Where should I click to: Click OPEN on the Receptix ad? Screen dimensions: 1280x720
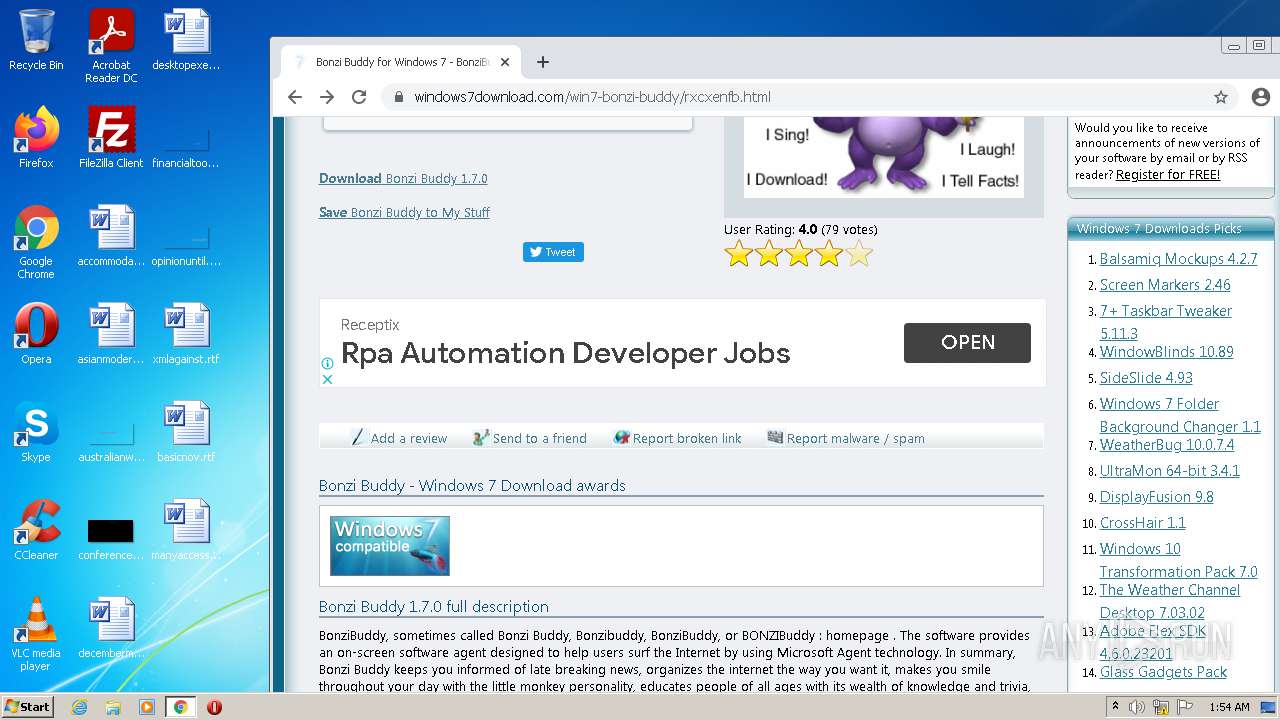click(967, 342)
